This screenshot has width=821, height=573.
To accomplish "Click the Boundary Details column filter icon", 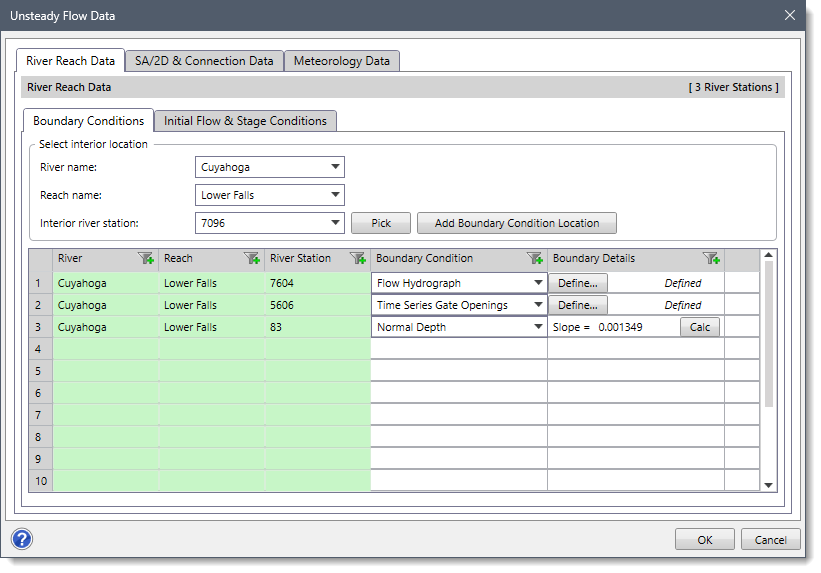I will 711,259.
